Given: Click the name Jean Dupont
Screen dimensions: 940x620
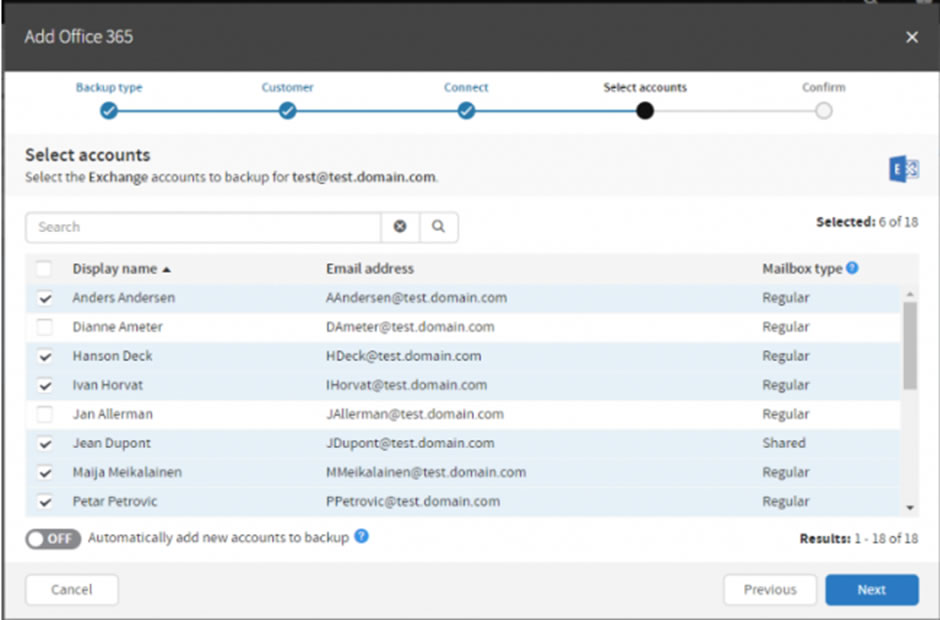Looking at the screenshot, I should (112, 443).
